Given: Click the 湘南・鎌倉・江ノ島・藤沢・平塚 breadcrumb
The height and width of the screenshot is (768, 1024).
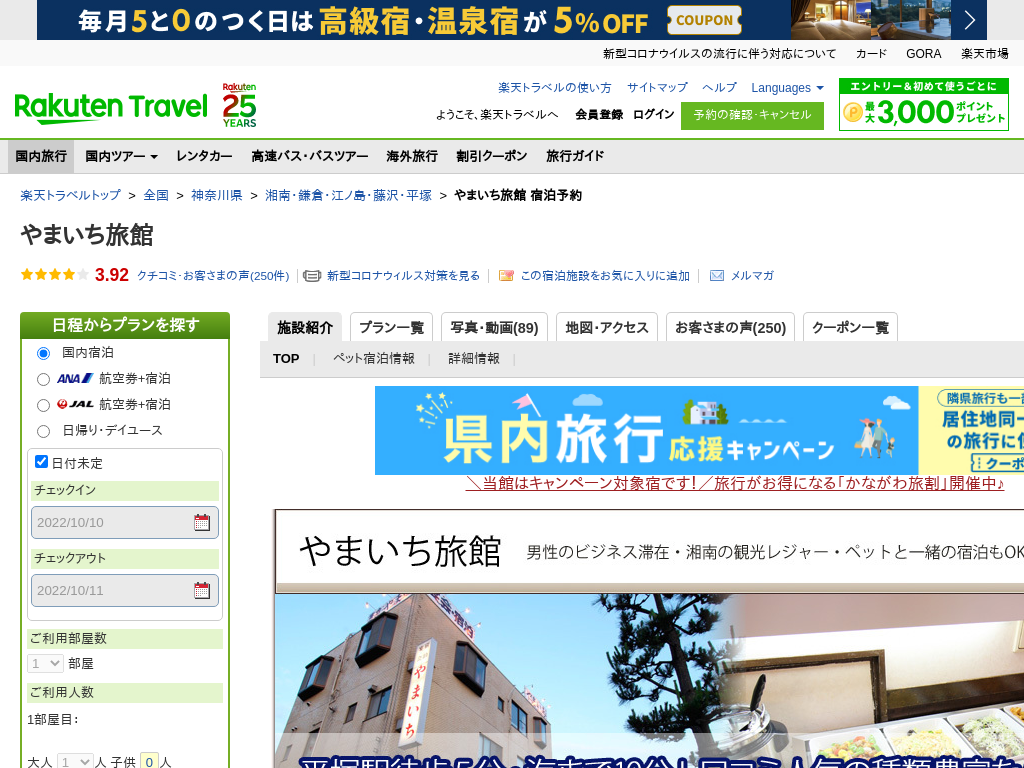Looking at the screenshot, I should click(349, 195).
